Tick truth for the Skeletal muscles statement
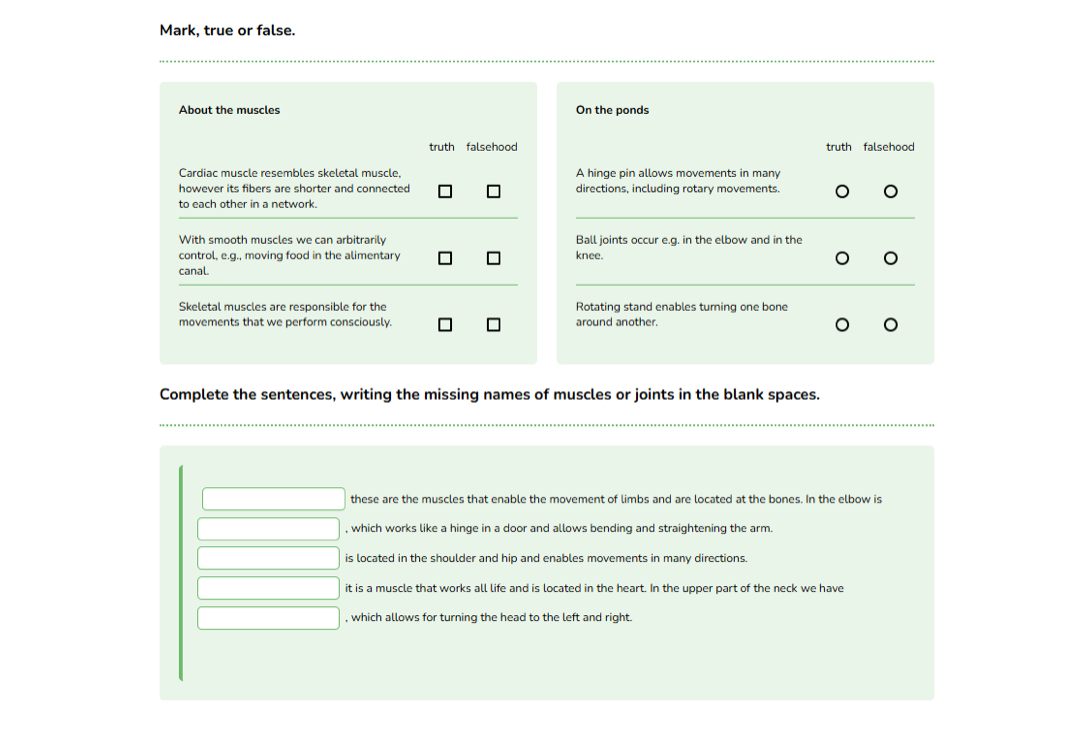Screen dimensions: 1090x730 click(445, 325)
